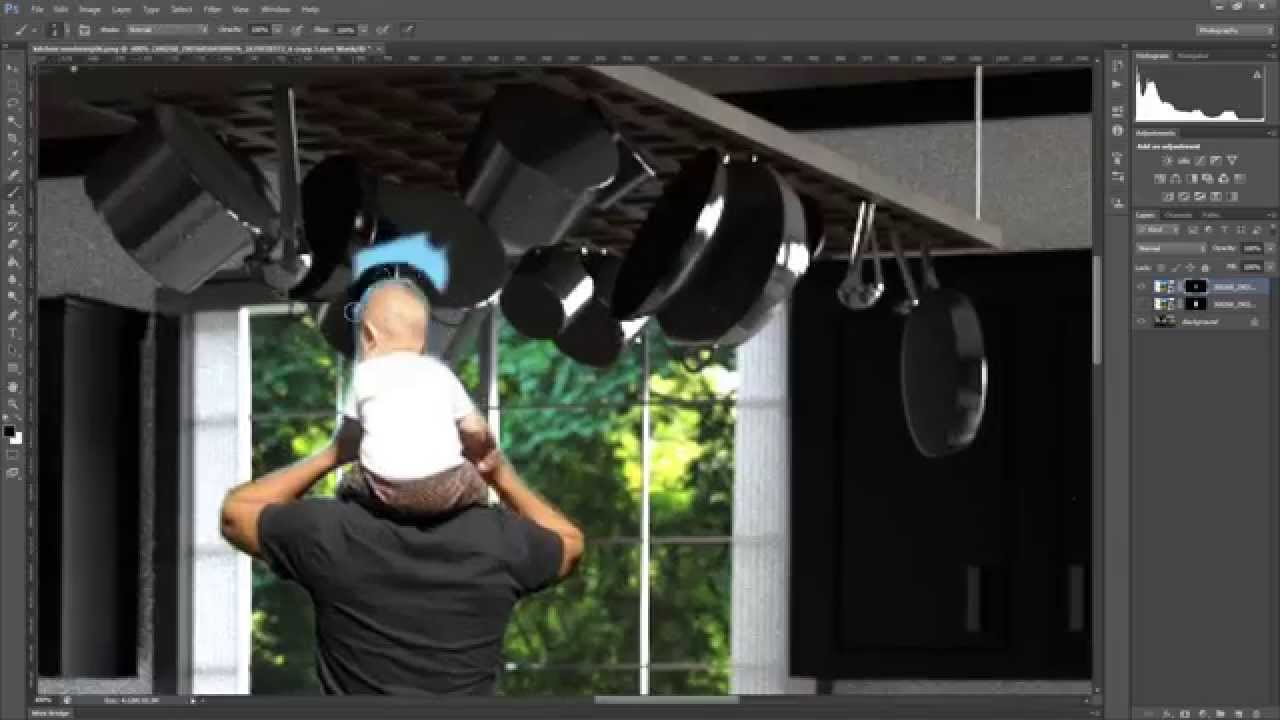
Task: Add an Invert adjustment layer
Action: point(1167,196)
